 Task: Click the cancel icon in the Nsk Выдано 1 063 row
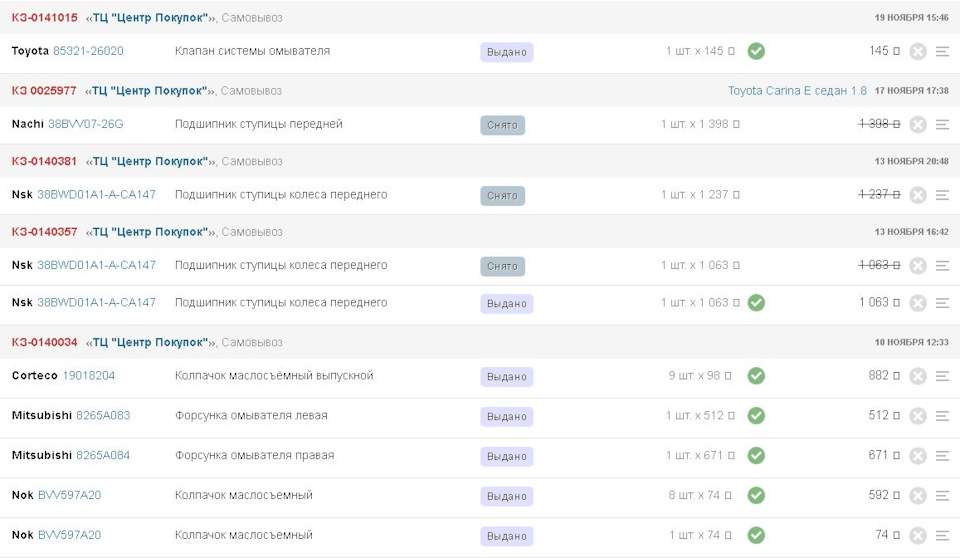(918, 303)
